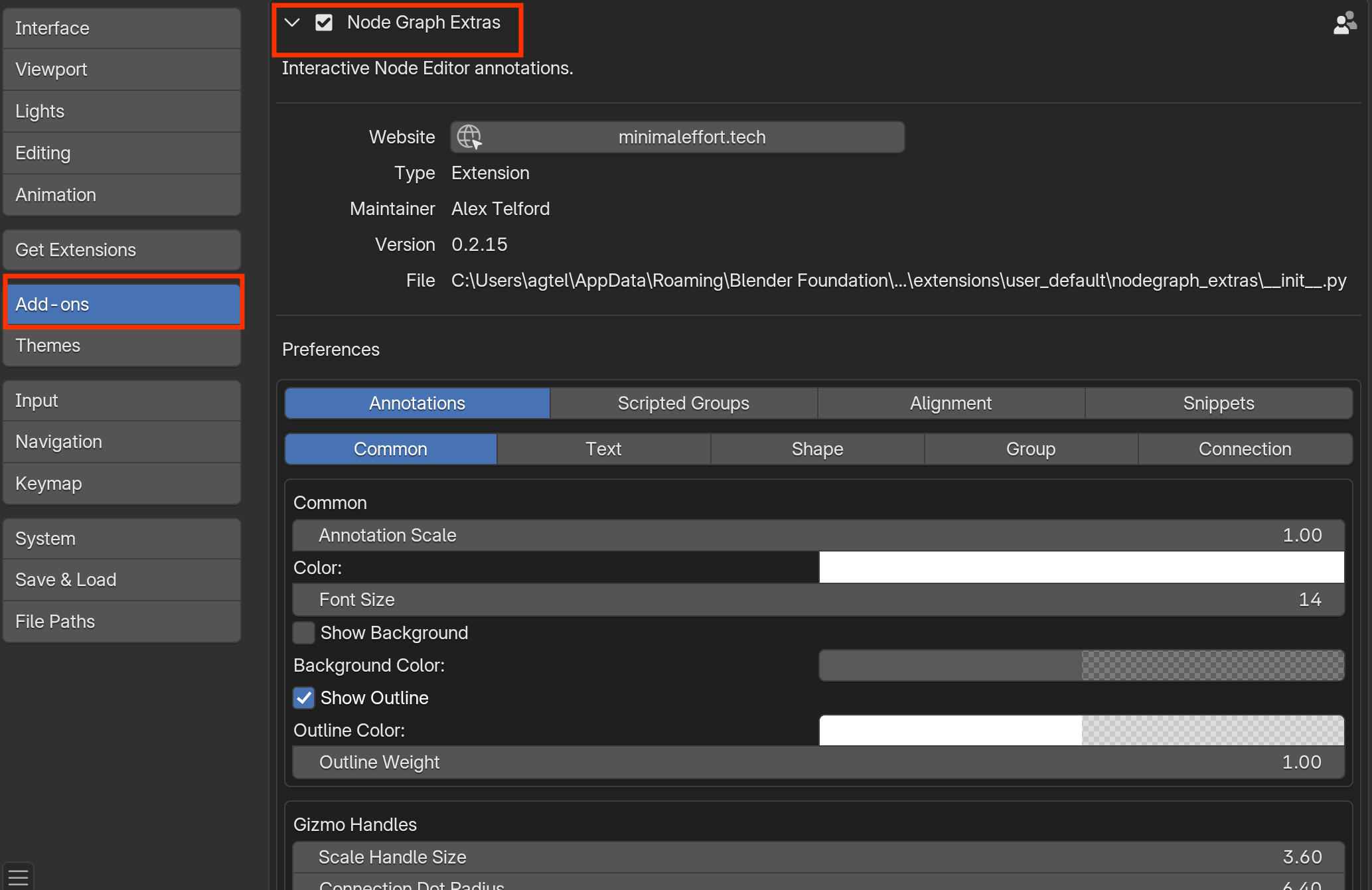Open the Alignment tab
The image size is (1372, 890).
(x=951, y=404)
